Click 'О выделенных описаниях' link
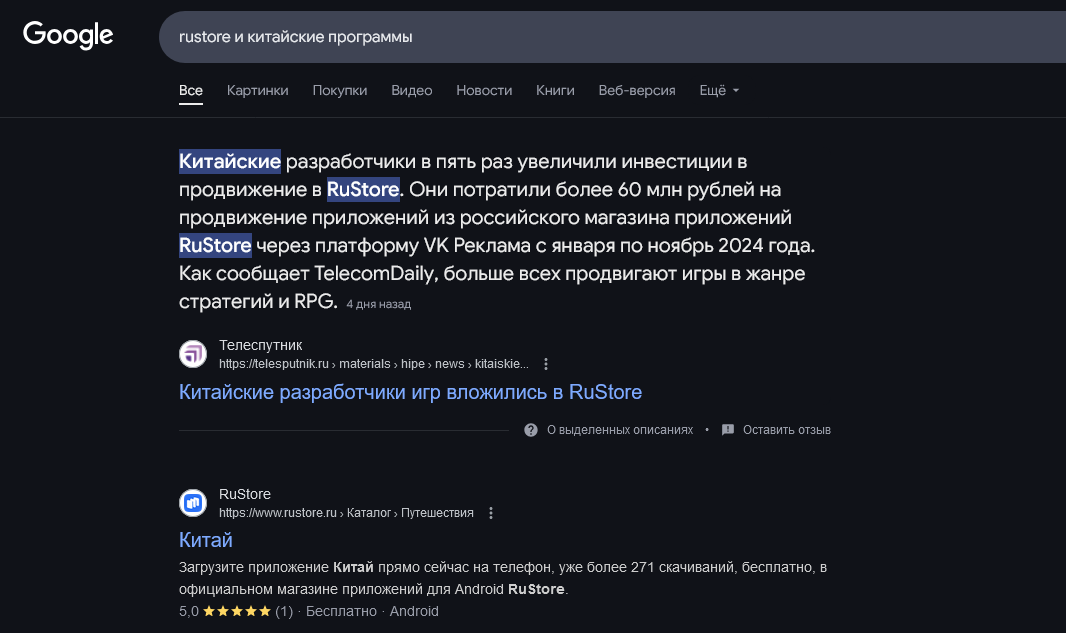 point(620,430)
